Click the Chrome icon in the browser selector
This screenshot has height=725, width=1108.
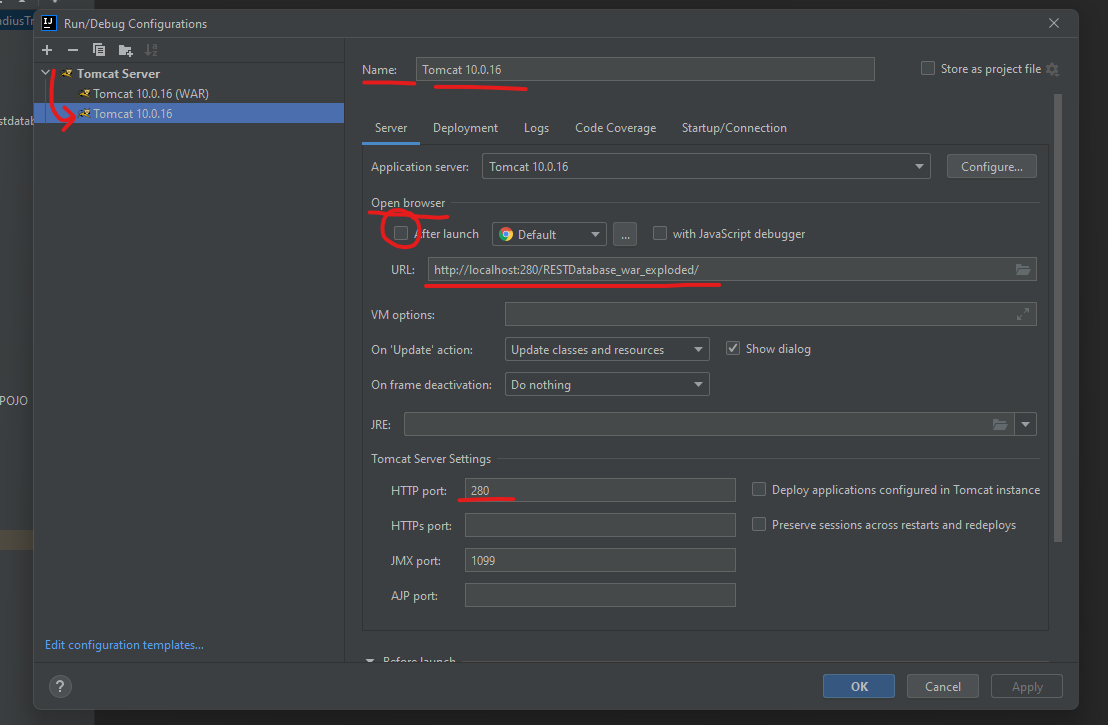click(506, 235)
